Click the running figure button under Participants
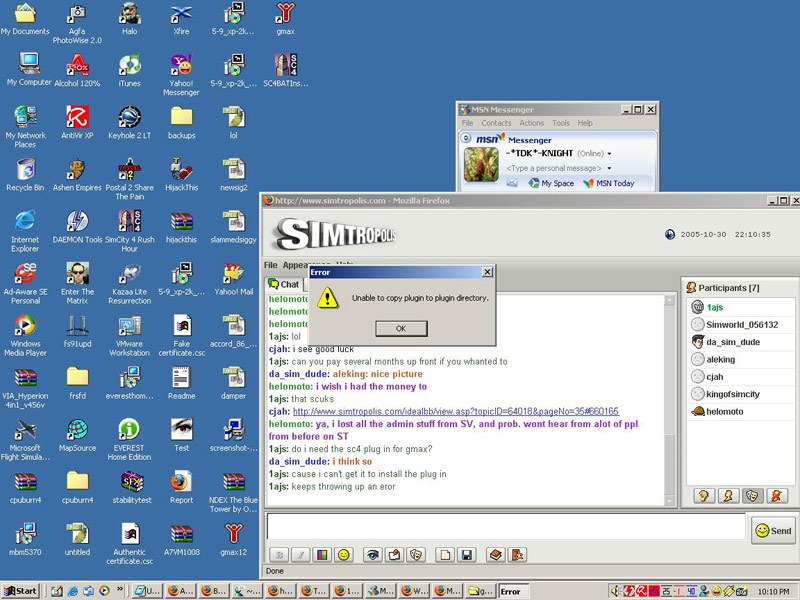Image resolution: width=800 pixels, height=600 pixels. [777, 495]
